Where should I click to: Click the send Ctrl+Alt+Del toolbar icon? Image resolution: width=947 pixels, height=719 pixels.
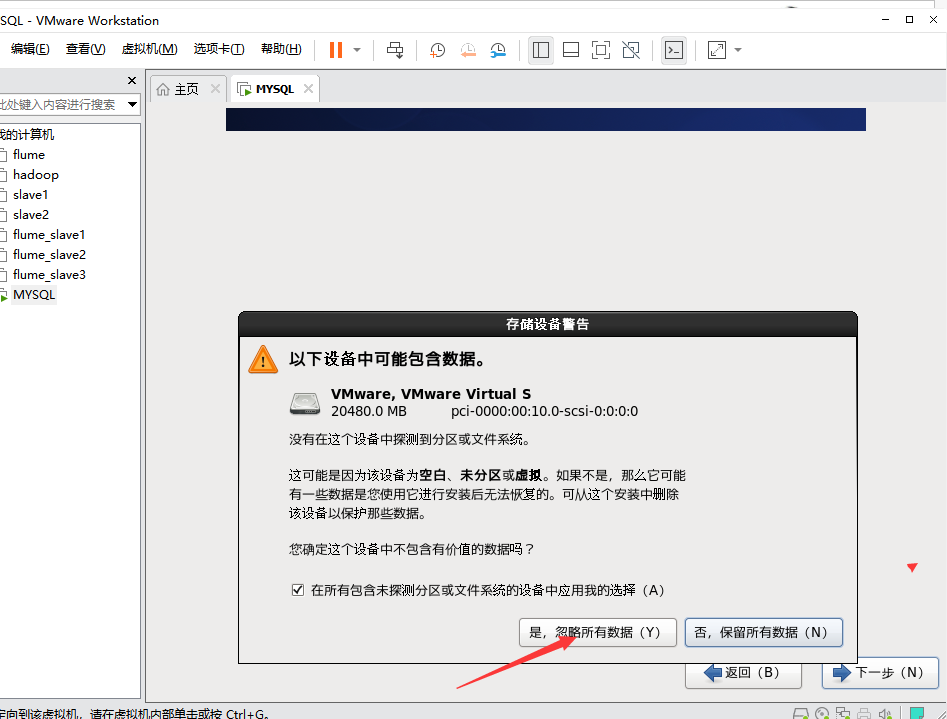coord(395,50)
